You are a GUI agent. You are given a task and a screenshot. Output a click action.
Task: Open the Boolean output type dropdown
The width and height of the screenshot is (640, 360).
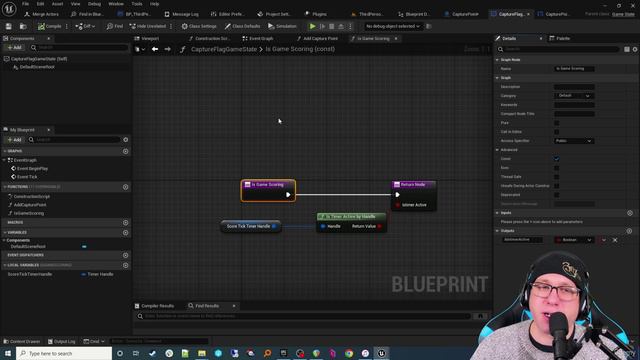(574, 240)
